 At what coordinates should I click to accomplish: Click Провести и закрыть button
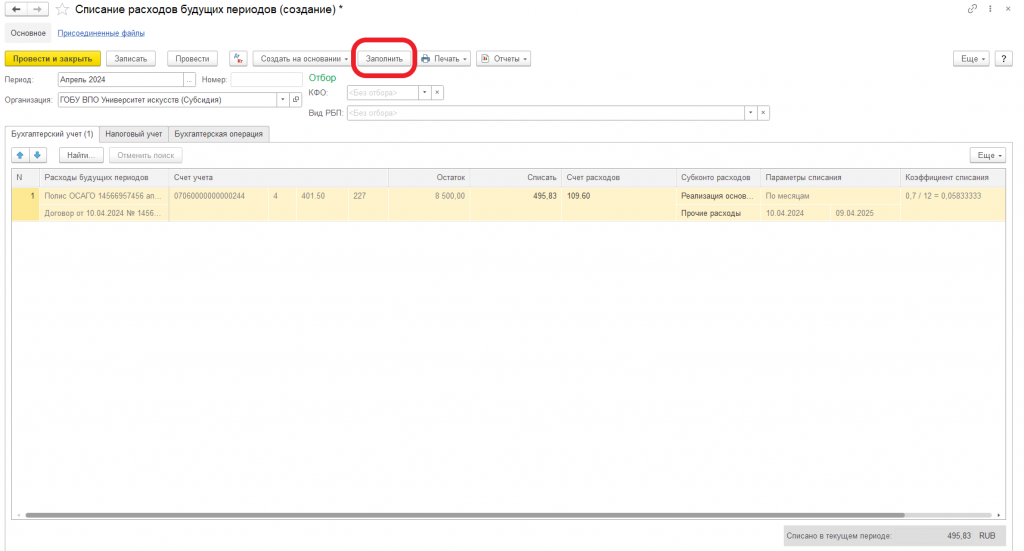pyautogui.click(x=53, y=59)
